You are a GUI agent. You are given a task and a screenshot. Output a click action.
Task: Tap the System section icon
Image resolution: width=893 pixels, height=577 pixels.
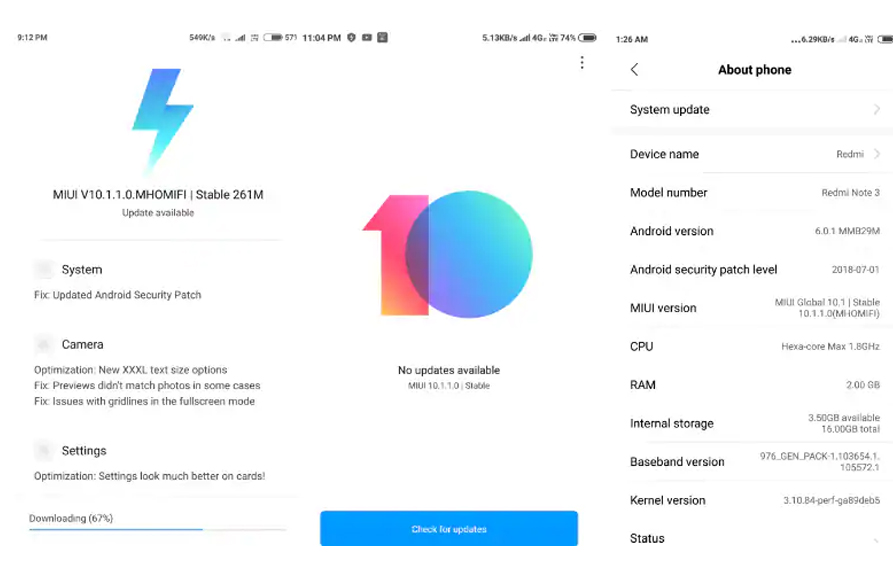44,269
